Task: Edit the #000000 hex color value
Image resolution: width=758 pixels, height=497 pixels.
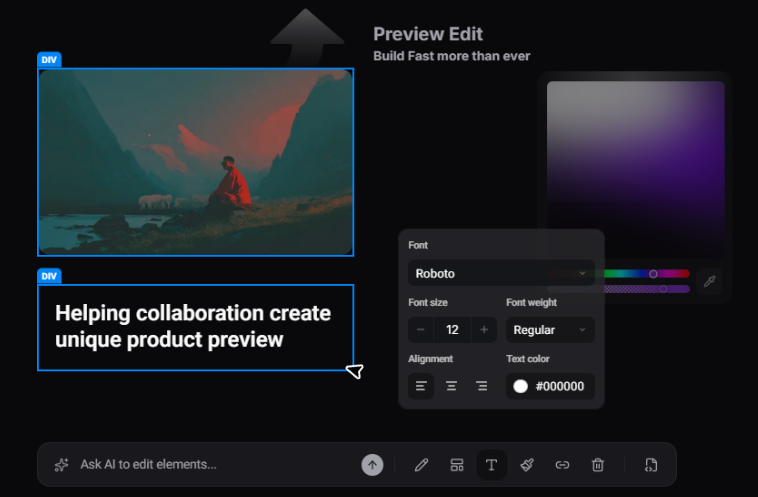Action: (560, 386)
